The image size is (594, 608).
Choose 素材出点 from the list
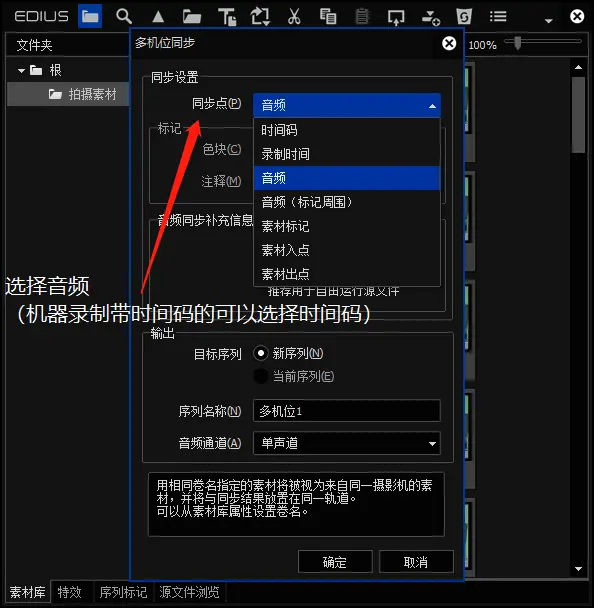tap(347, 274)
